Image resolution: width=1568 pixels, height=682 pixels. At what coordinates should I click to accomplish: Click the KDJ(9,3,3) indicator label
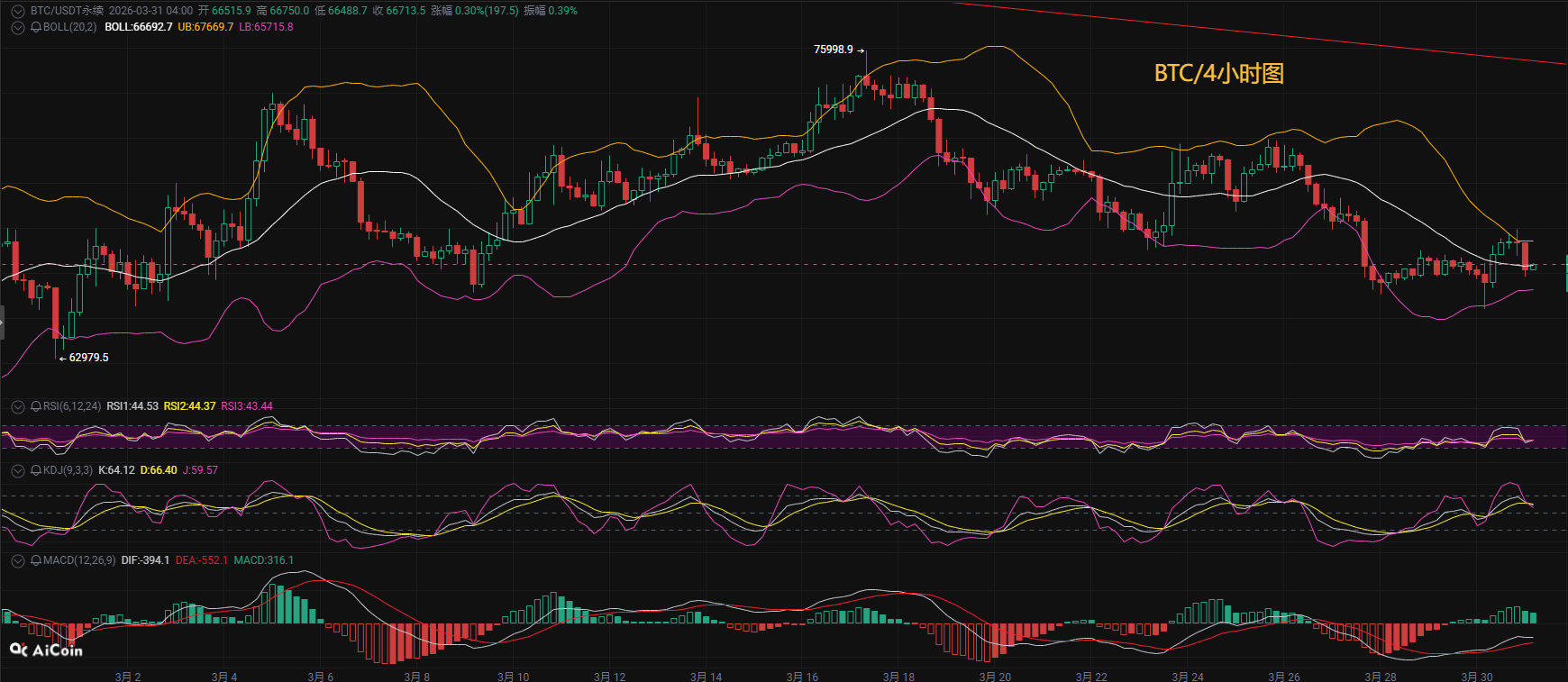coord(68,470)
